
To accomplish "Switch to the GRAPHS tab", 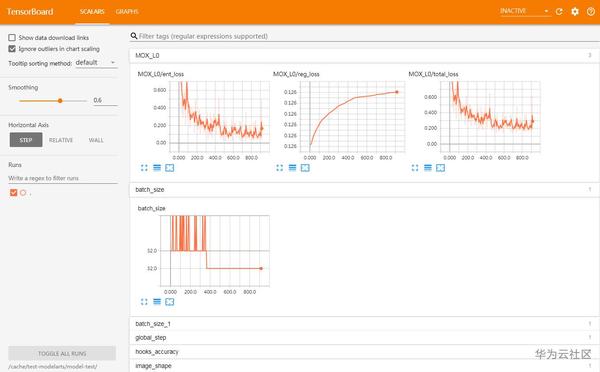I will click(127, 12).
